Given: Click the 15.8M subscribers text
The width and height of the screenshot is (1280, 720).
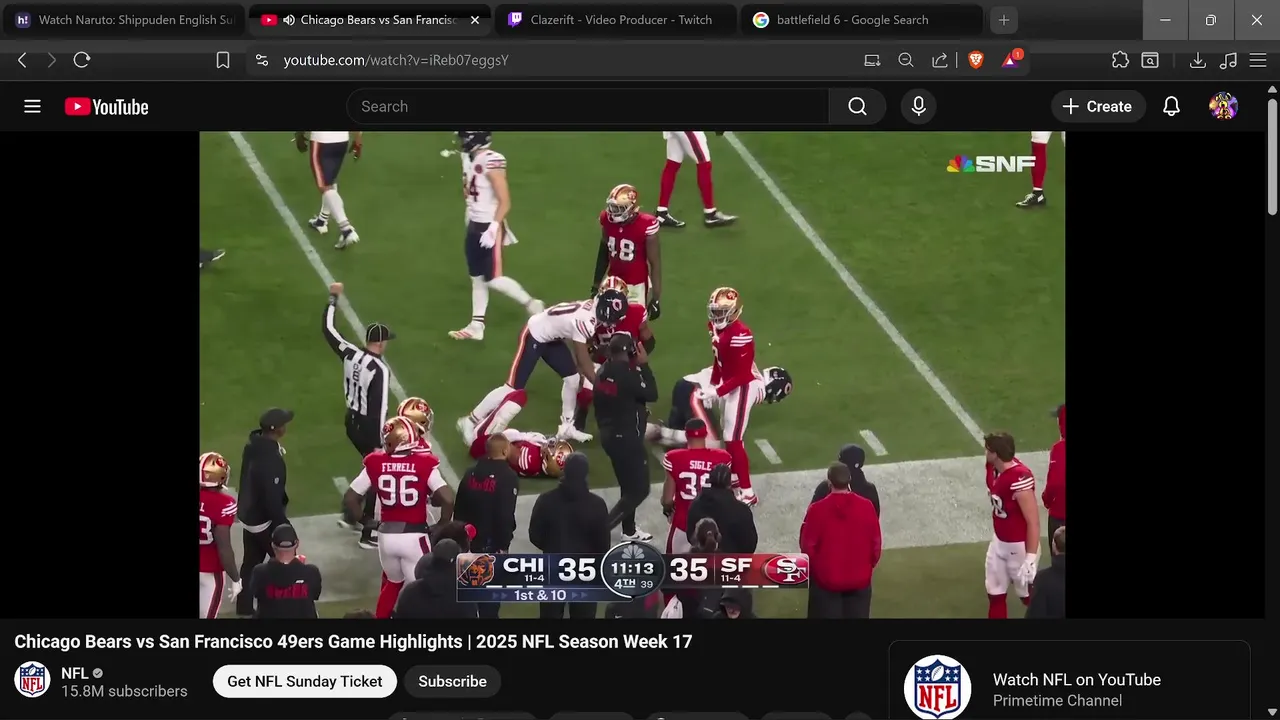Looking at the screenshot, I should 124,691.
